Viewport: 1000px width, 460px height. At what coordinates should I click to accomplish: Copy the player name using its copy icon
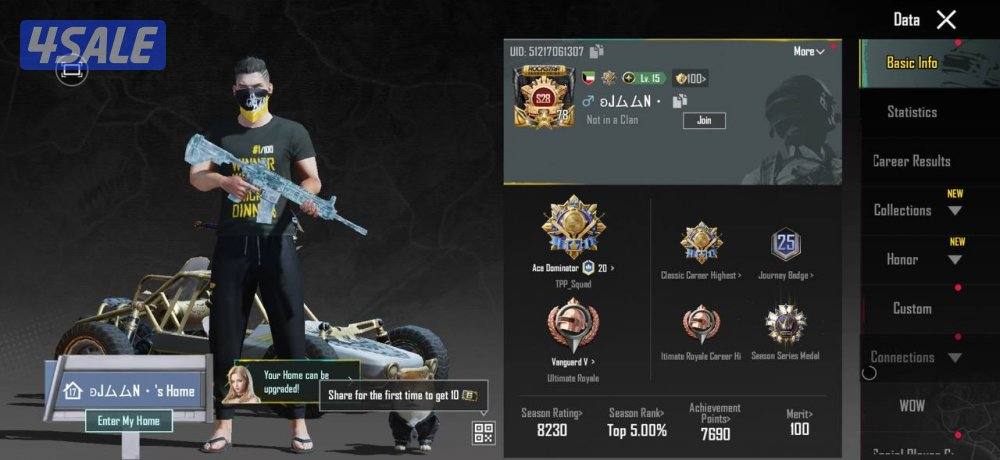click(x=680, y=101)
